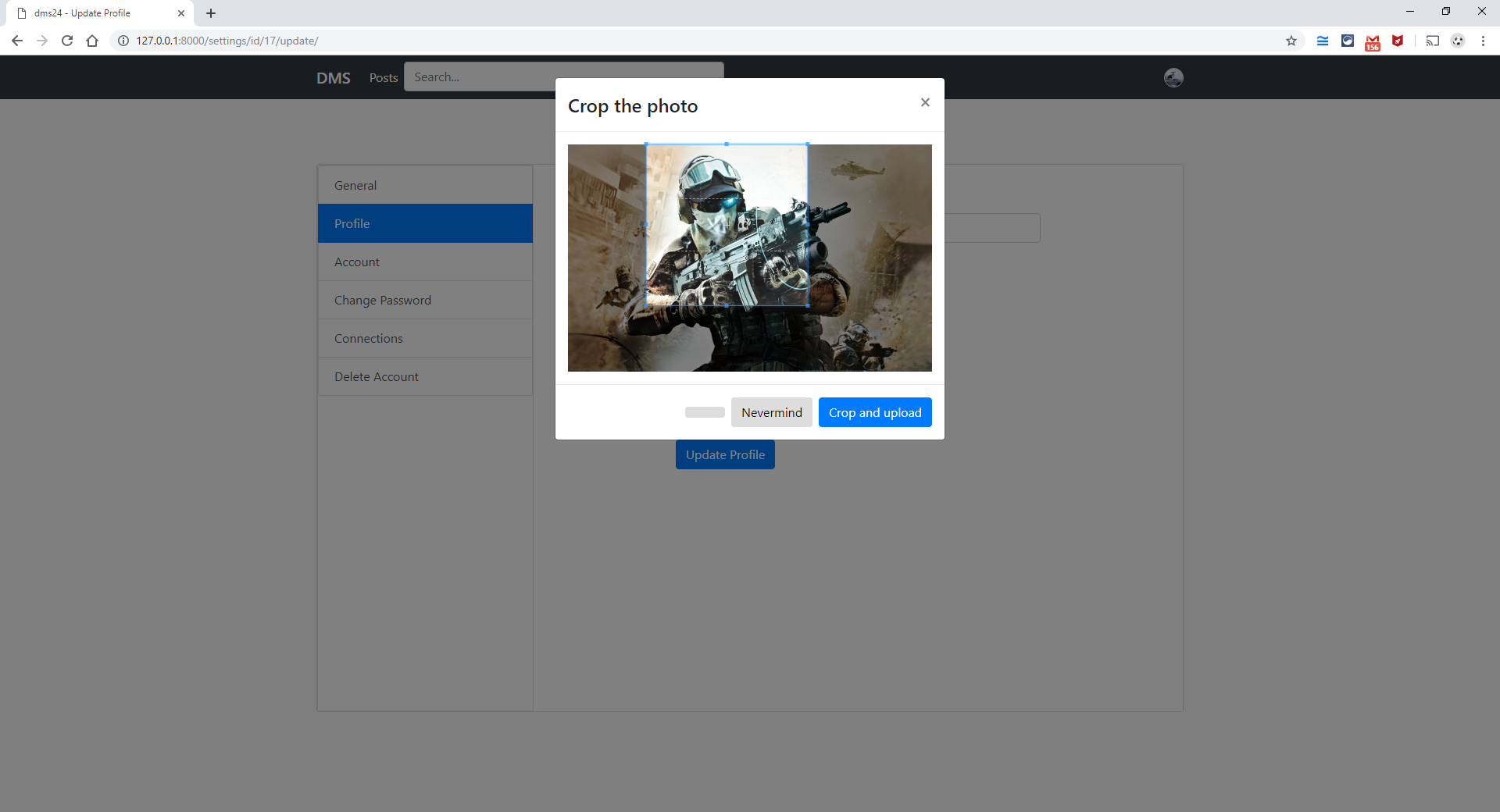Screen dimensions: 1500x812
Task: Open the red shield extension icon
Action: tap(1398, 41)
